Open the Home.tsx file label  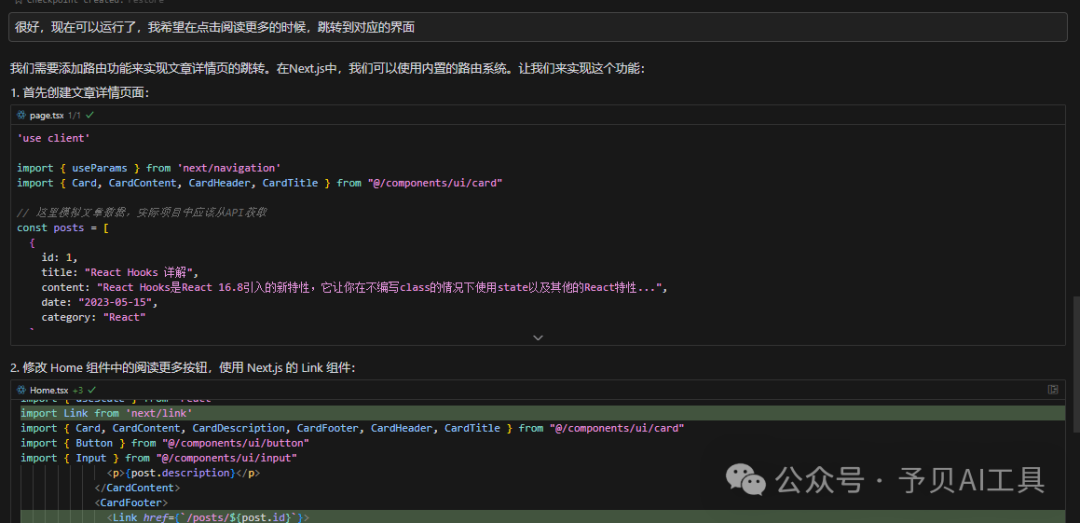pyautogui.click(x=49, y=390)
